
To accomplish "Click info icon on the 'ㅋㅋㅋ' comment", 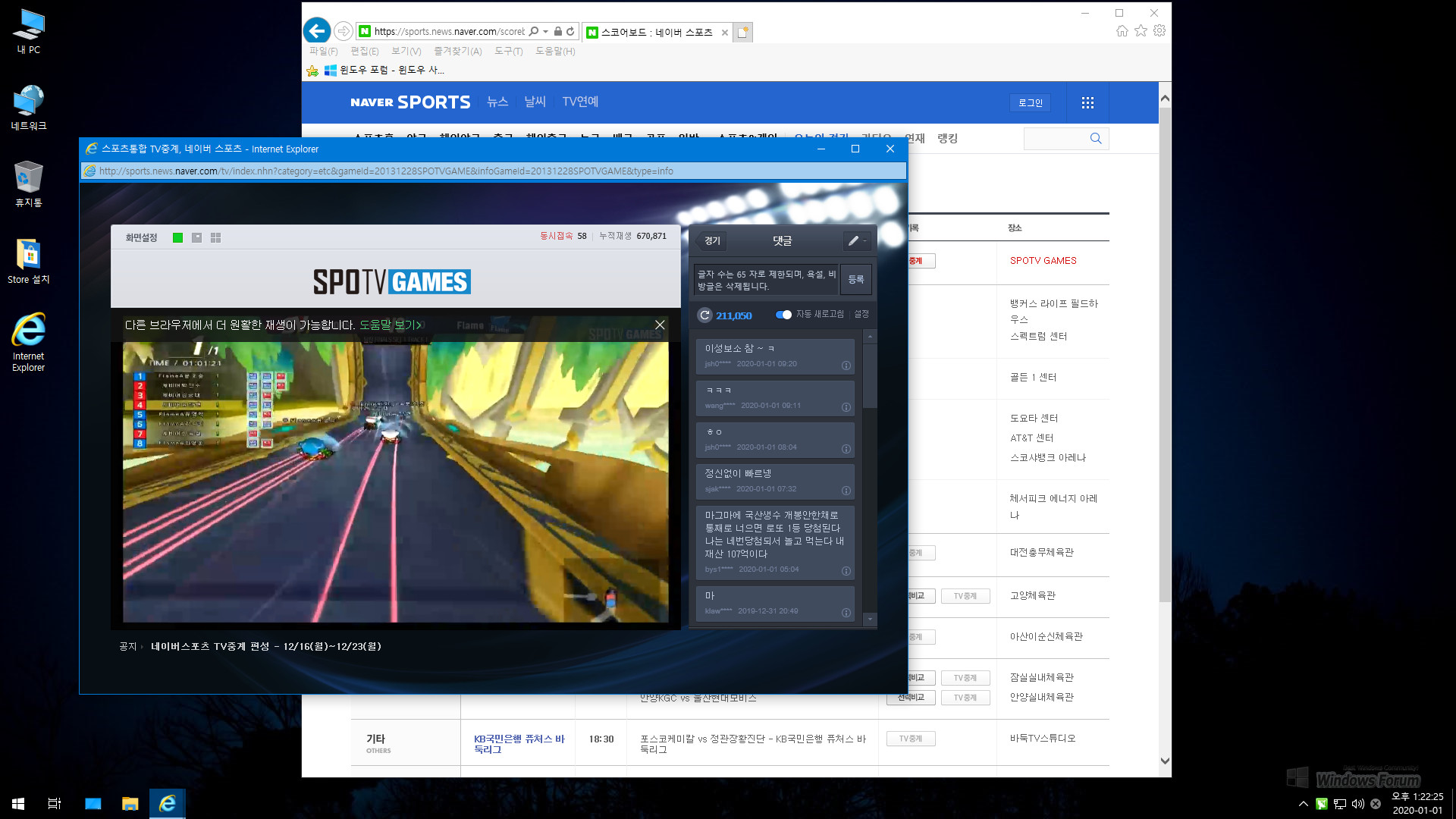I will click(846, 407).
